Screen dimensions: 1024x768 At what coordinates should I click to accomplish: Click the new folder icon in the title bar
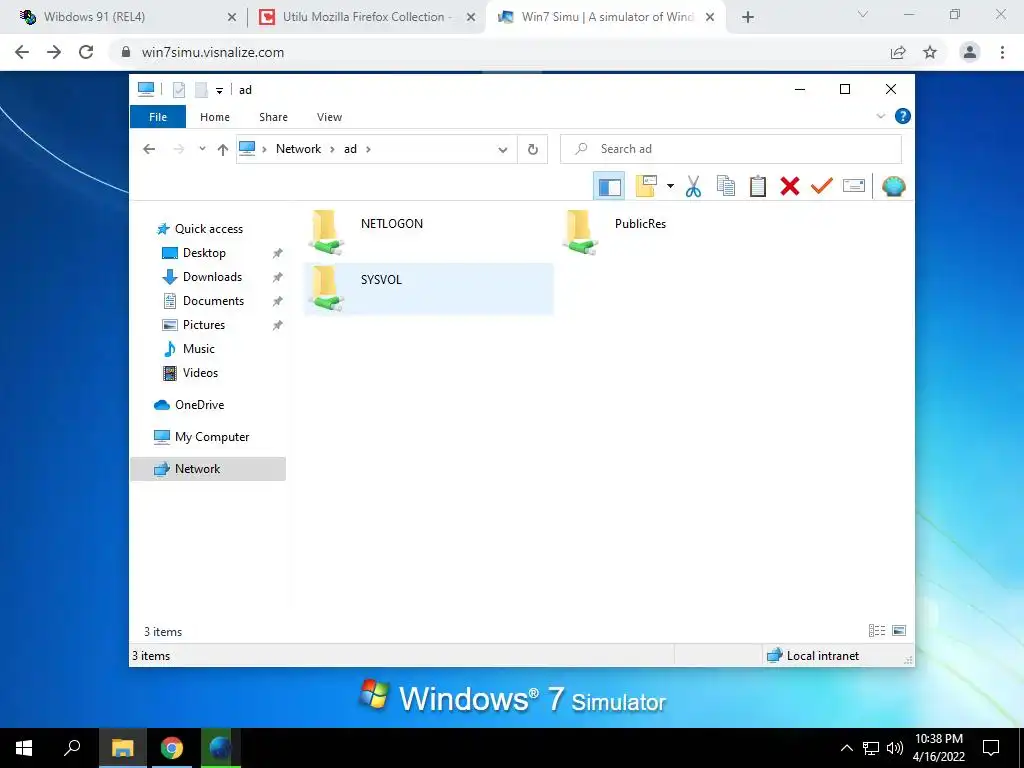coord(201,89)
